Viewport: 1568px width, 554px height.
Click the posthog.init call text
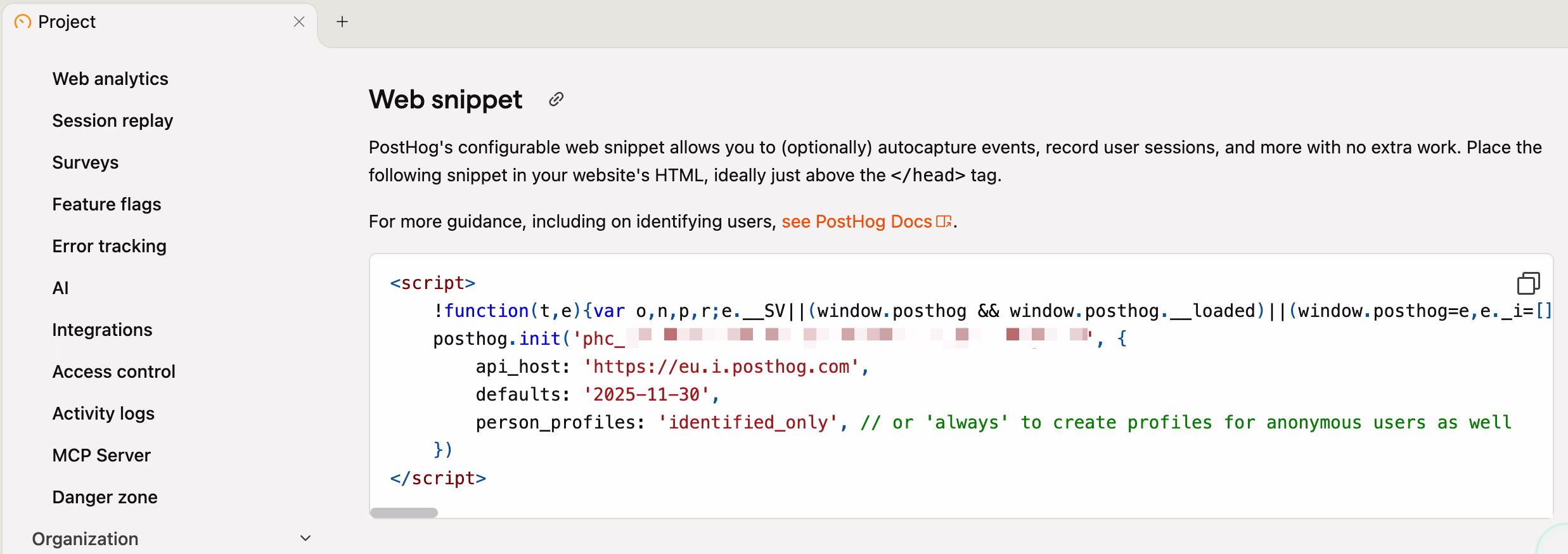(x=498, y=339)
